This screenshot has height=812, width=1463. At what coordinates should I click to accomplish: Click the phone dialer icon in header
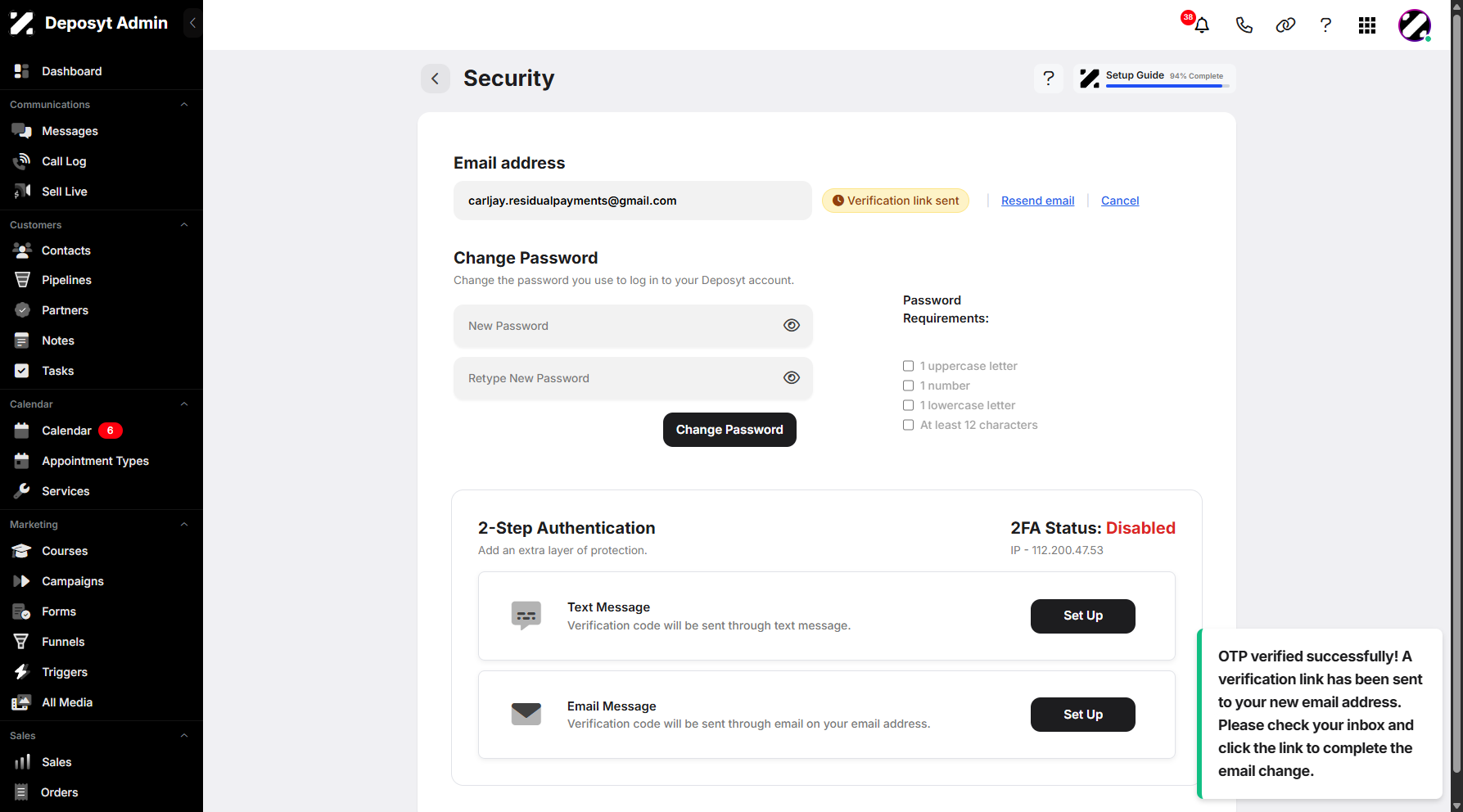(1244, 25)
